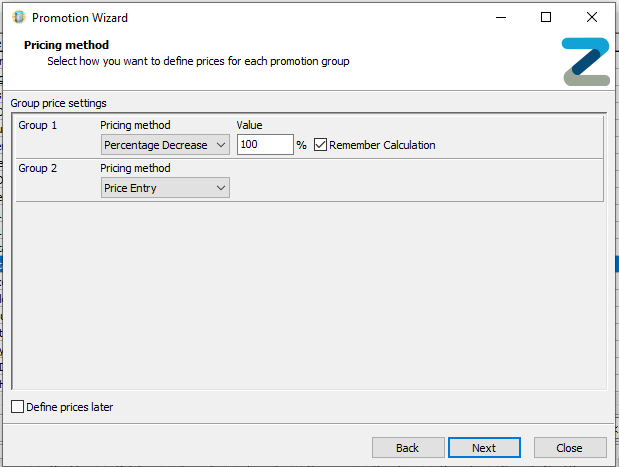Open Group 2 Price Entry dropdown
The image size is (619, 467).
[165, 188]
